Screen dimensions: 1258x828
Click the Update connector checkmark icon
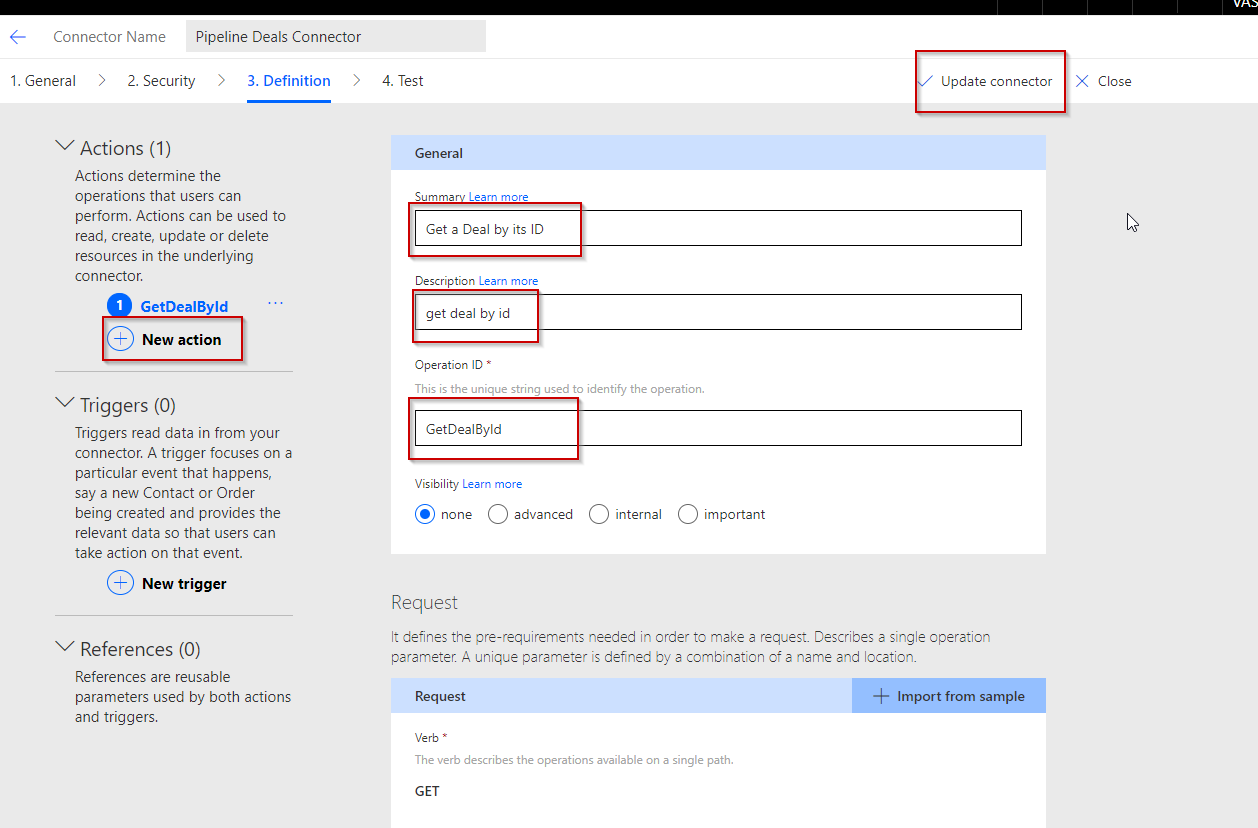click(926, 81)
